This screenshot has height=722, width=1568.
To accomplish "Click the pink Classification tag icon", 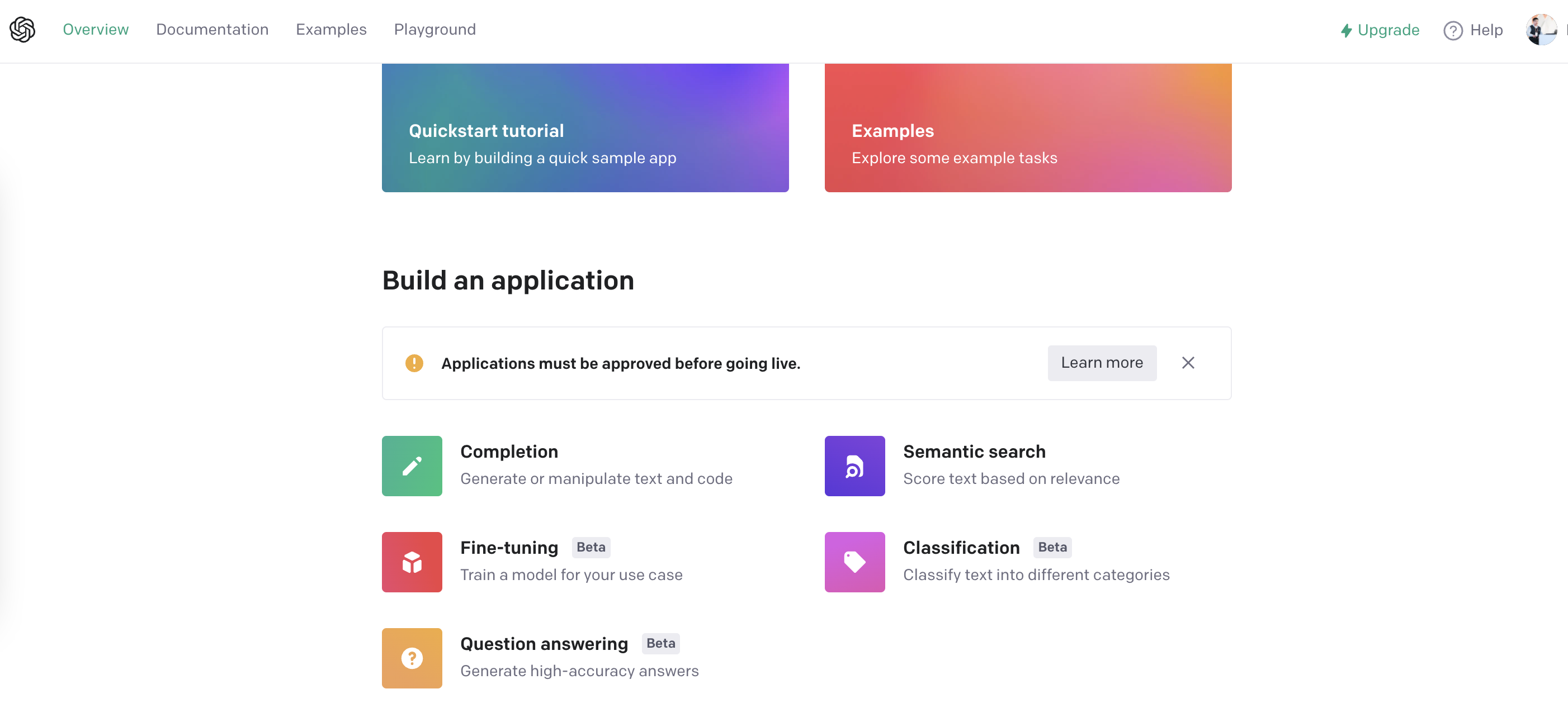I will click(854, 562).
